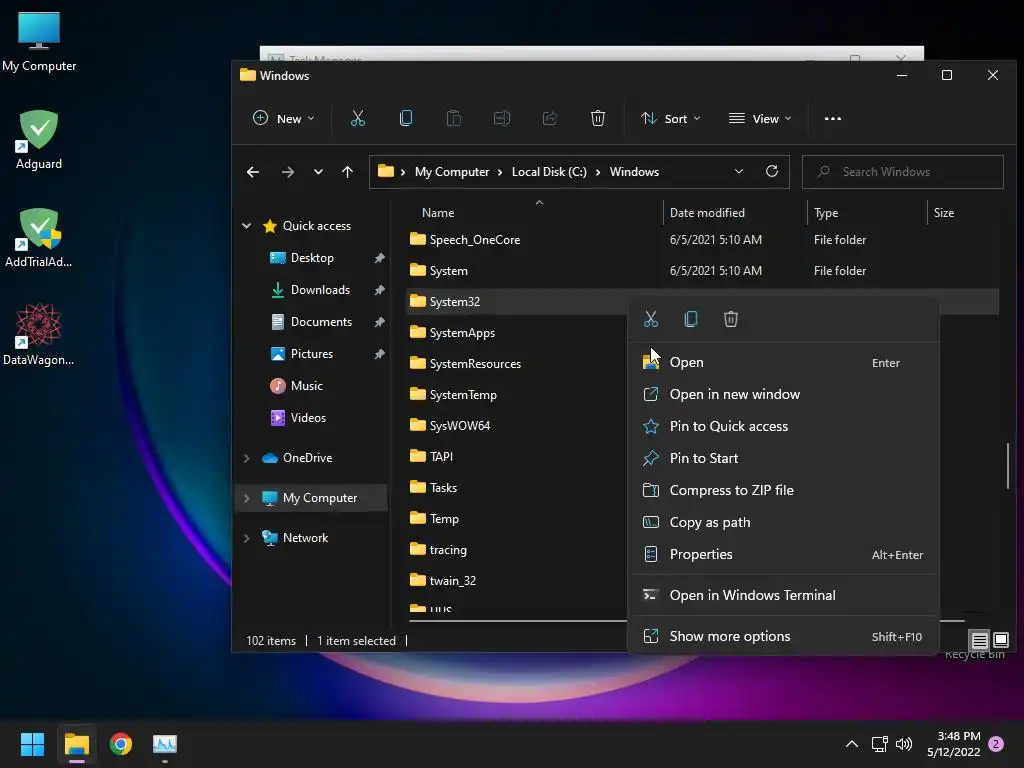The height and width of the screenshot is (768, 1024).
Task: Refresh the Windows folder view
Action: pos(772,171)
